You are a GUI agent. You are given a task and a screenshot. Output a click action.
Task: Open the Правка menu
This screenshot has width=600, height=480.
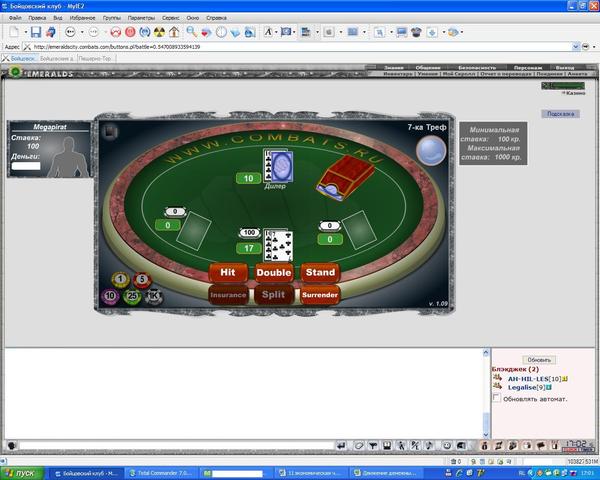point(37,18)
